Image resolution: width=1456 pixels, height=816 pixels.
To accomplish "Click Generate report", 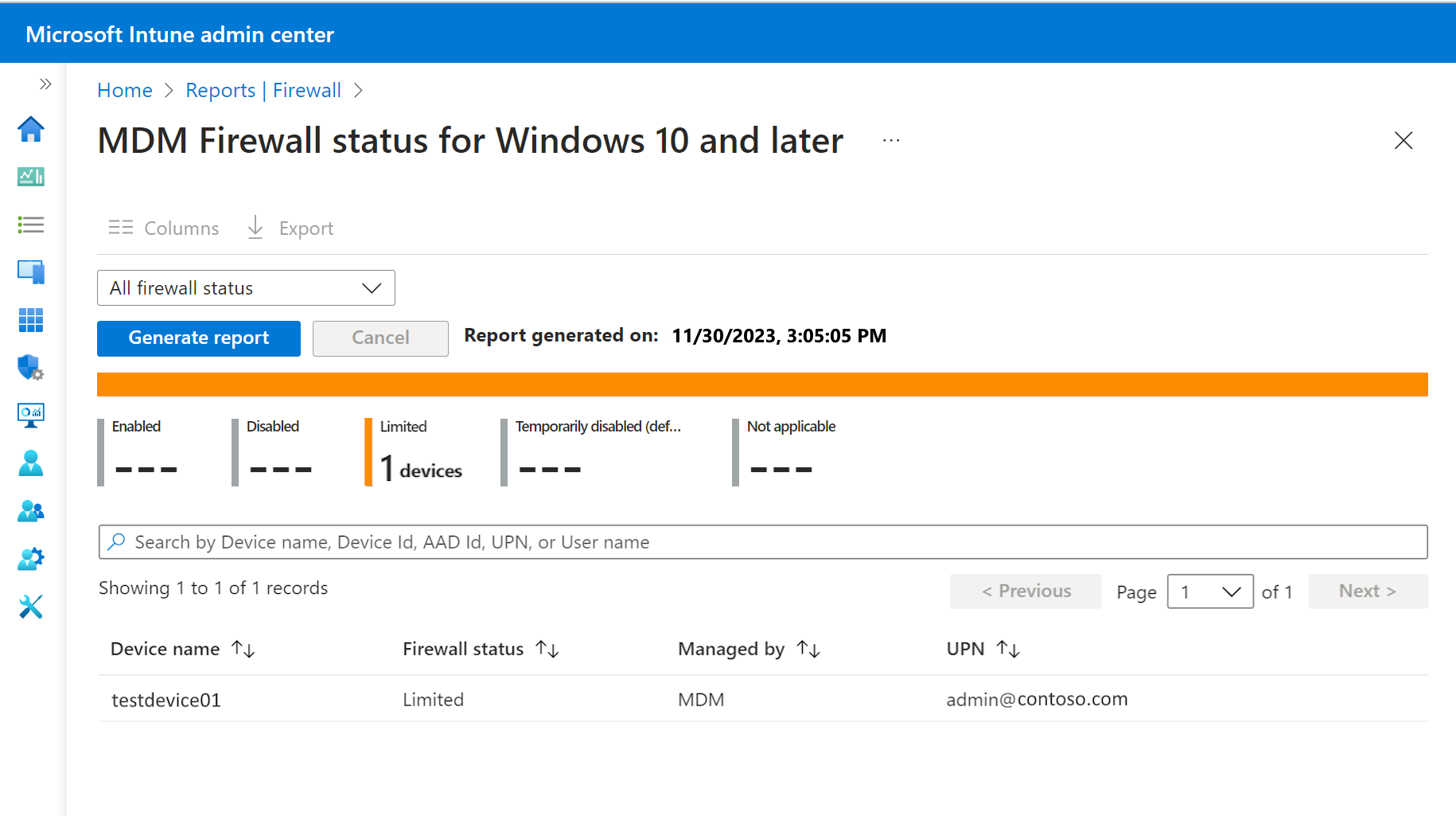I will 198,338.
